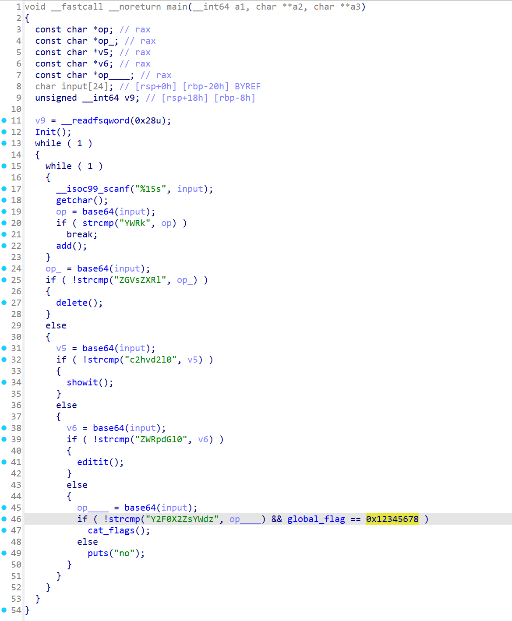Toggle breakpoint dot on line 12

(x=4, y=132)
